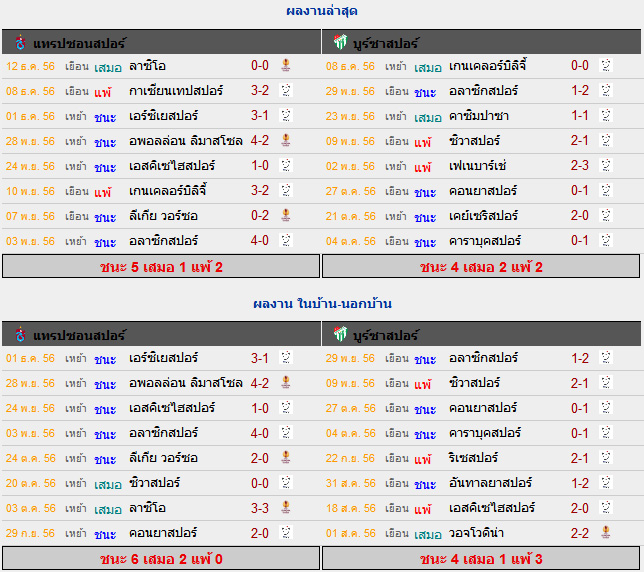Click the 2-3 score of เฟเนบาร์เช่ match
644x572 pixels.
580,165
